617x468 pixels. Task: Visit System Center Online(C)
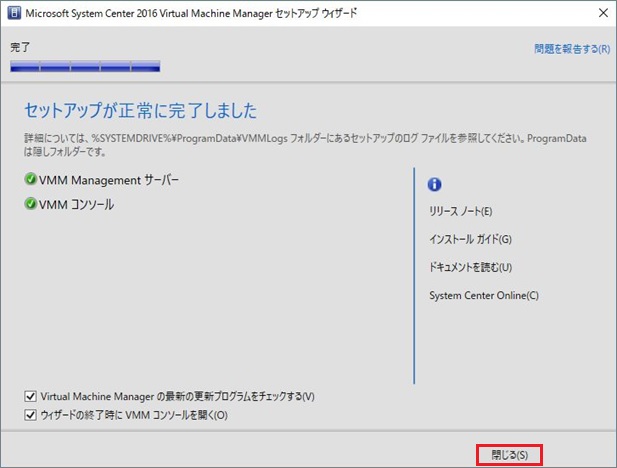(x=484, y=295)
